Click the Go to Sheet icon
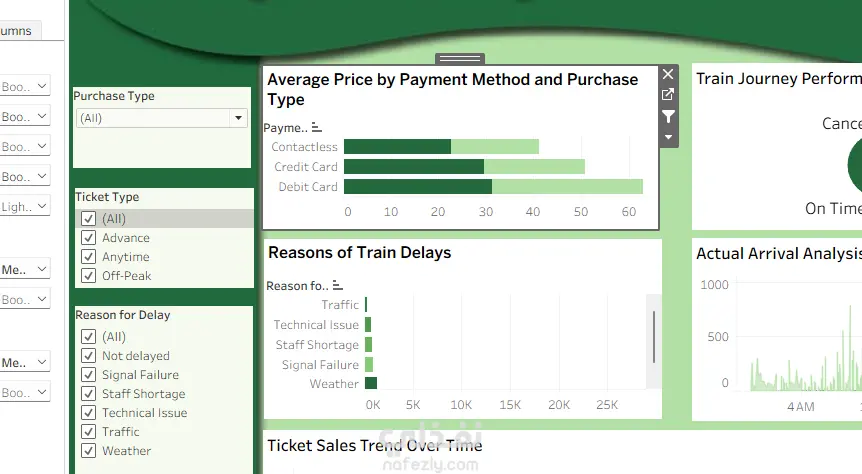 pyautogui.click(x=668, y=95)
